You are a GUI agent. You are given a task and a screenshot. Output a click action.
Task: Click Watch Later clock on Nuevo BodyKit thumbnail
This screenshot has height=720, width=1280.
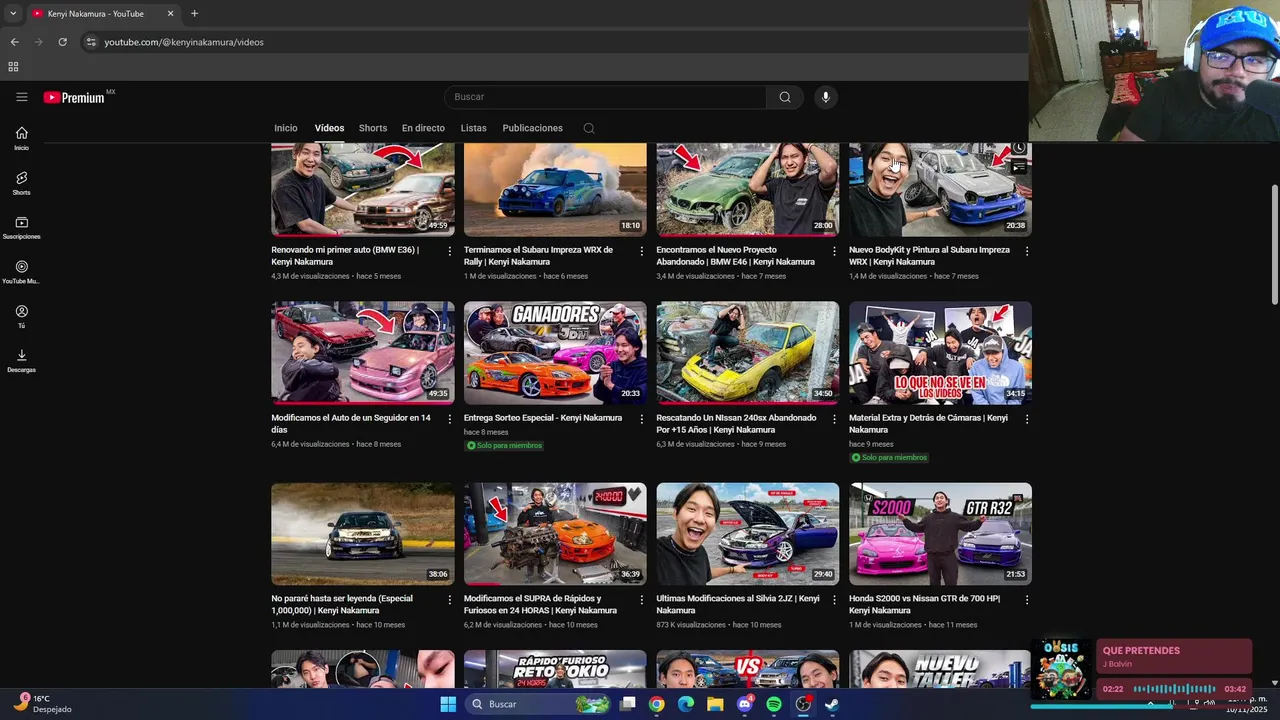click(1018, 149)
